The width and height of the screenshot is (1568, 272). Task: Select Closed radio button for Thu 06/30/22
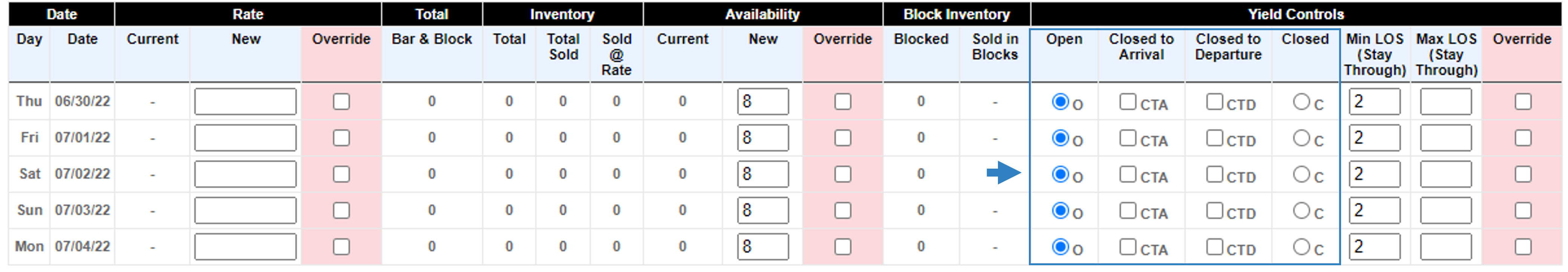coord(1301,101)
